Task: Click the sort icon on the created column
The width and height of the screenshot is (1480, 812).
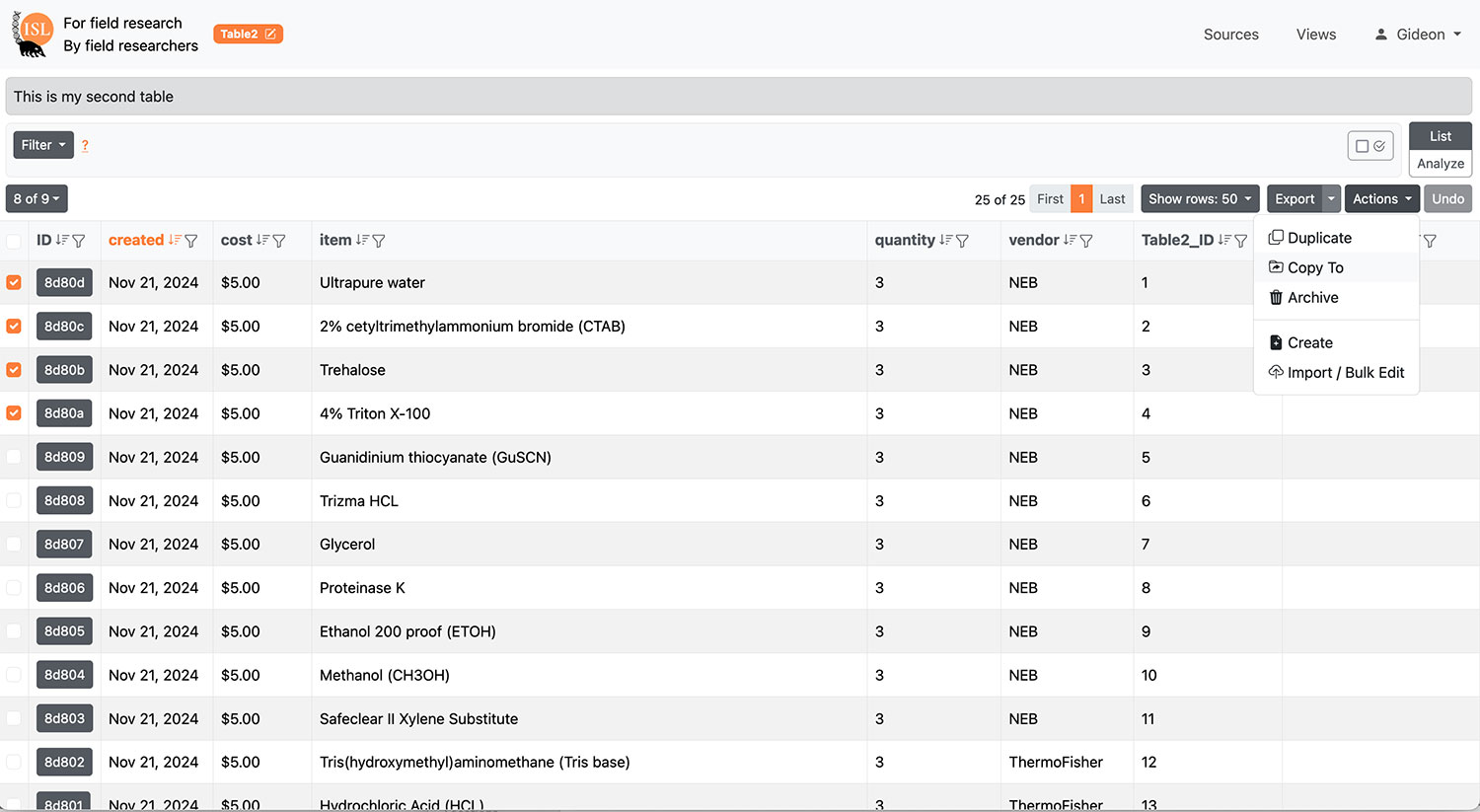Action: (x=175, y=240)
